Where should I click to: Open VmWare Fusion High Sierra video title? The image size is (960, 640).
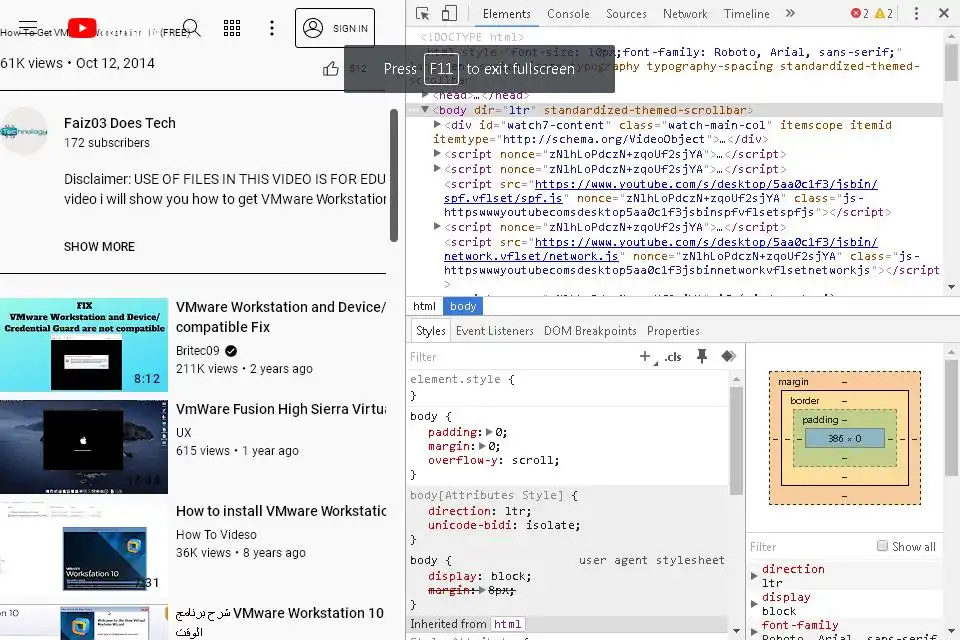point(280,409)
